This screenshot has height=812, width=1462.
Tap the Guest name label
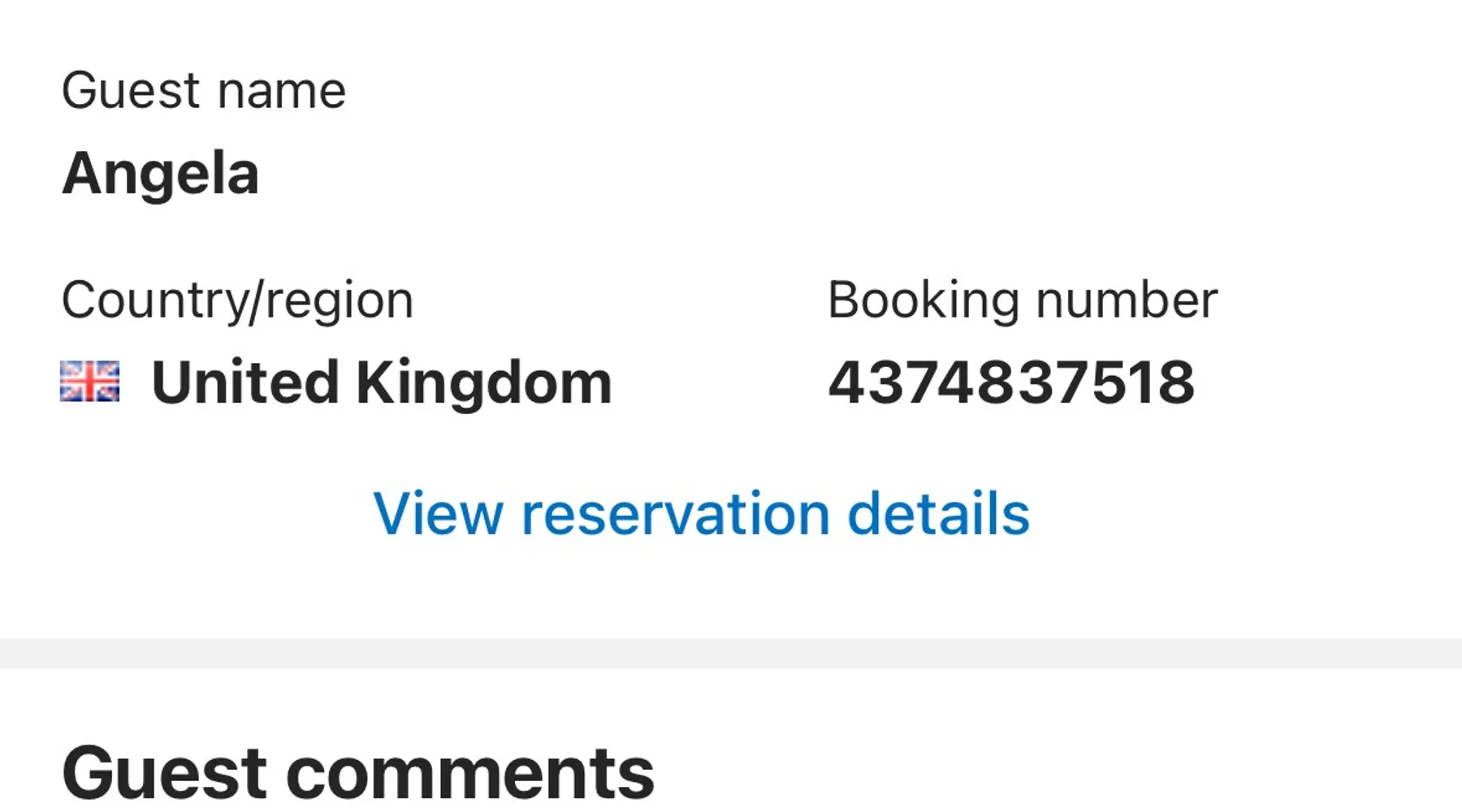click(x=204, y=90)
